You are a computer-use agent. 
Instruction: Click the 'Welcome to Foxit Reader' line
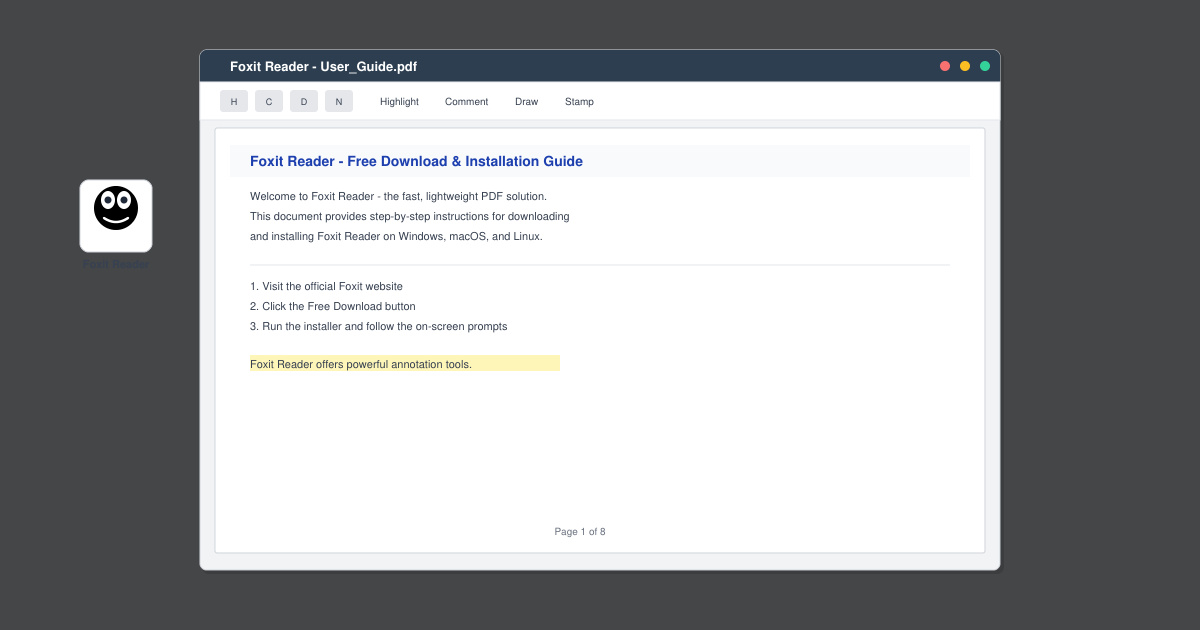tap(398, 196)
